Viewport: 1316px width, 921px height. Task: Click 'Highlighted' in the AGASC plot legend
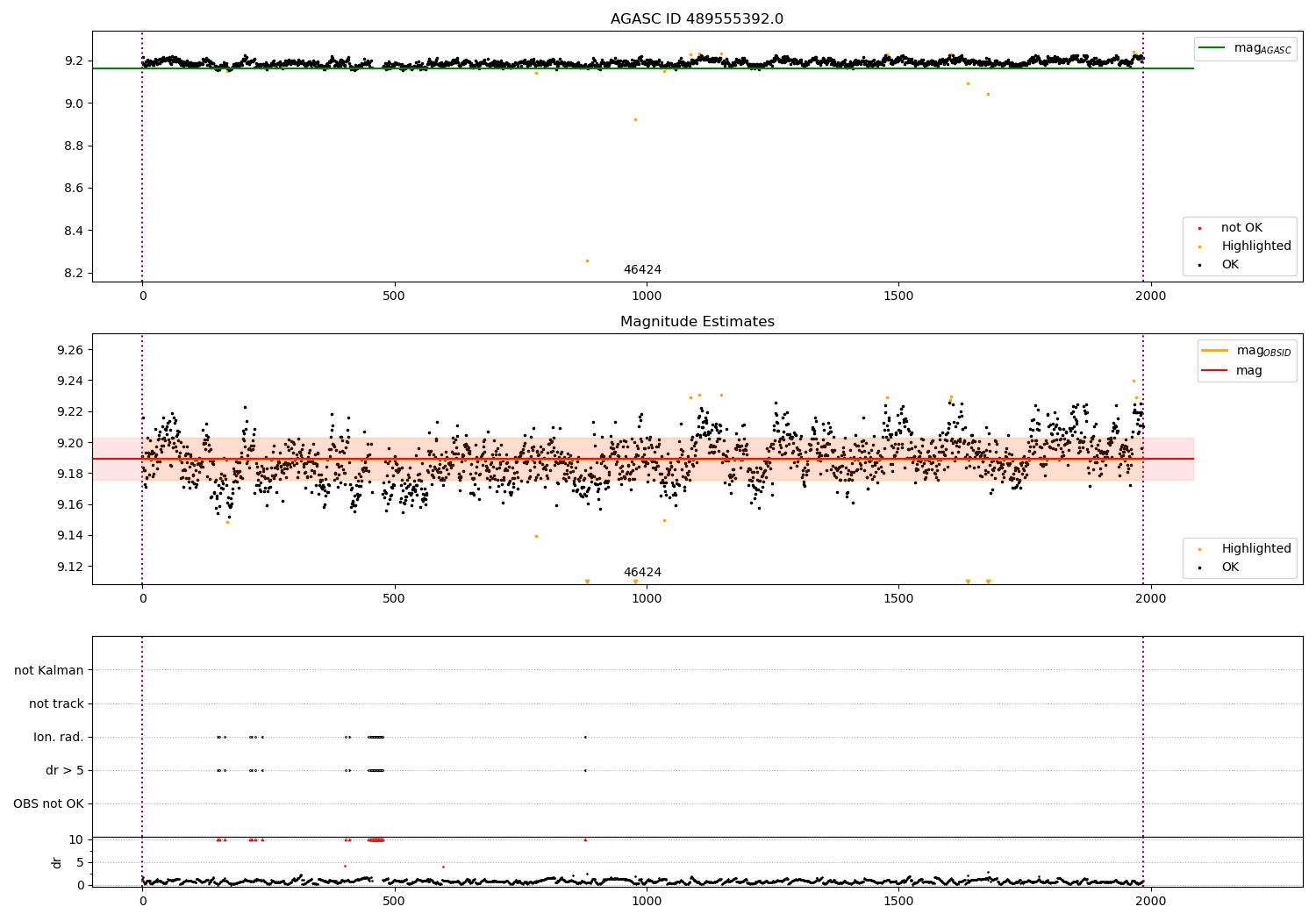(x=1256, y=246)
